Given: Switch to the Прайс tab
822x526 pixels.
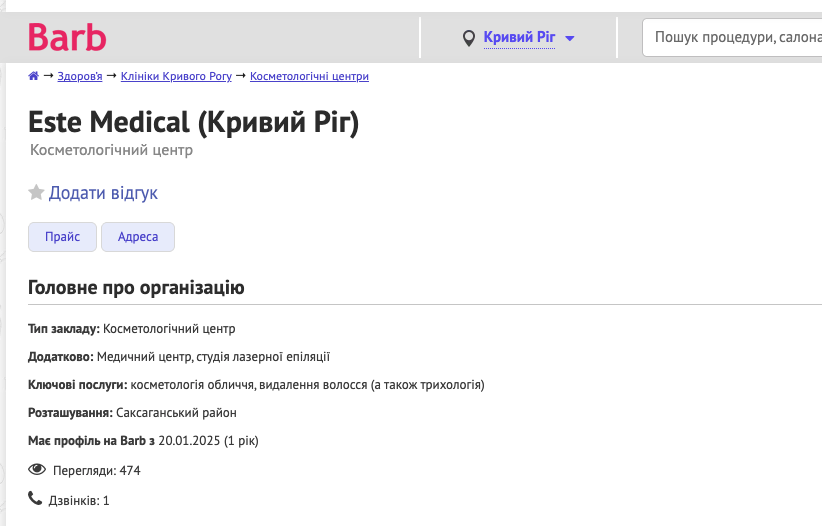Looking at the screenshot, I should (x=62, y=237).
